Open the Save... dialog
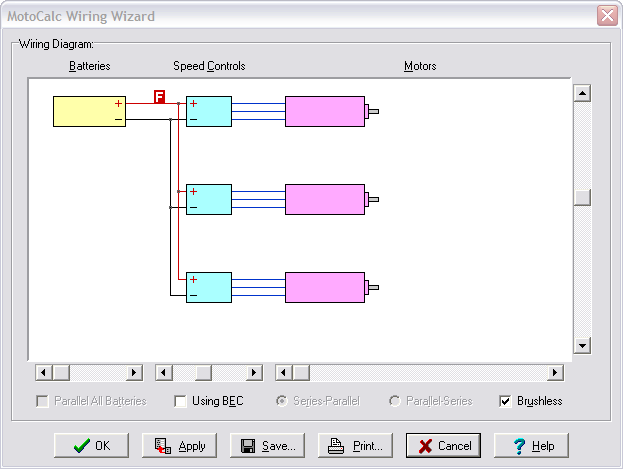The height and width of the screenshot is (469, 623). pyautogui.click(x=267, y=446)
